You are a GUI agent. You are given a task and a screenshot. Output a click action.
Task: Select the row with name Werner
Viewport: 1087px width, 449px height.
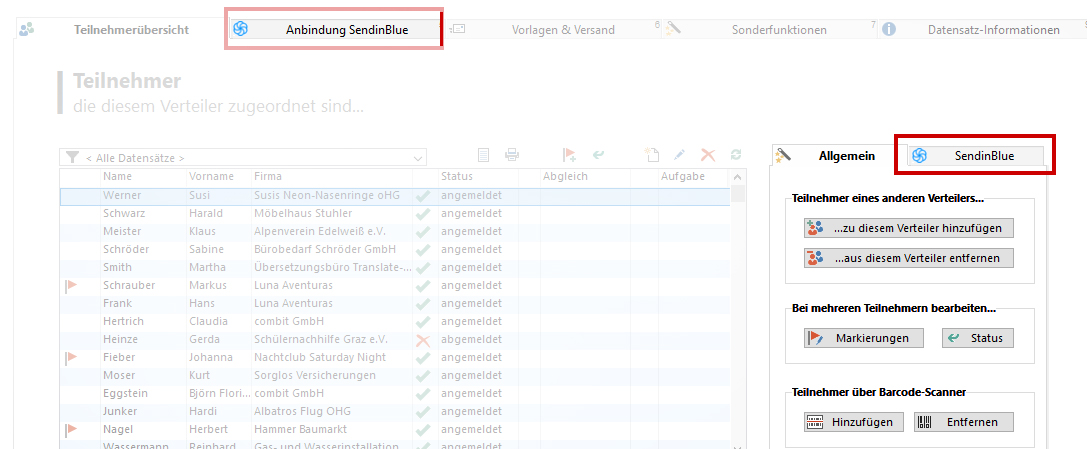point(395,196)
